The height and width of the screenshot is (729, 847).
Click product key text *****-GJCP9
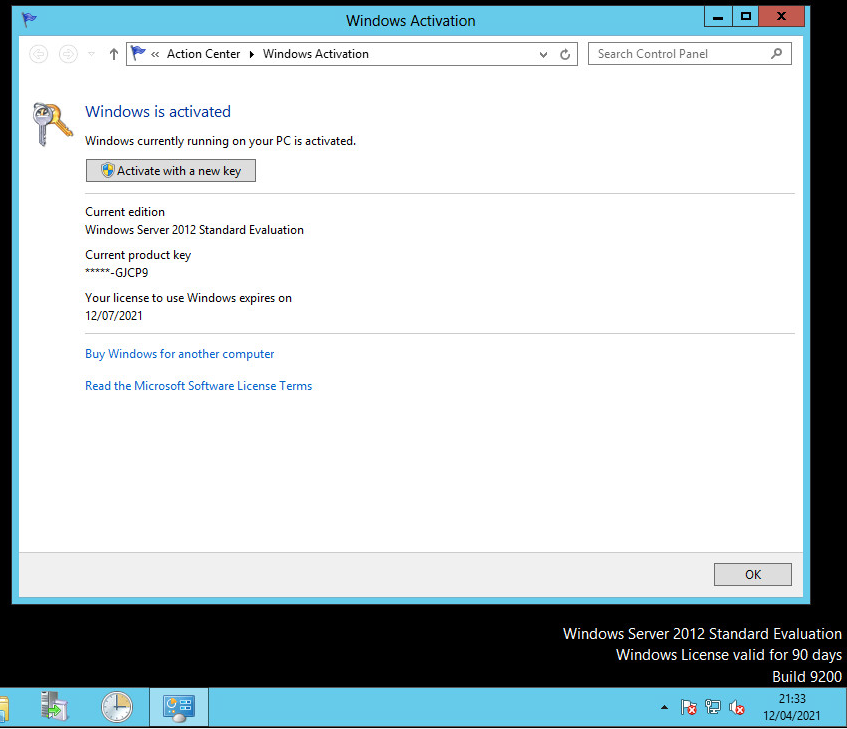point(117,272)
